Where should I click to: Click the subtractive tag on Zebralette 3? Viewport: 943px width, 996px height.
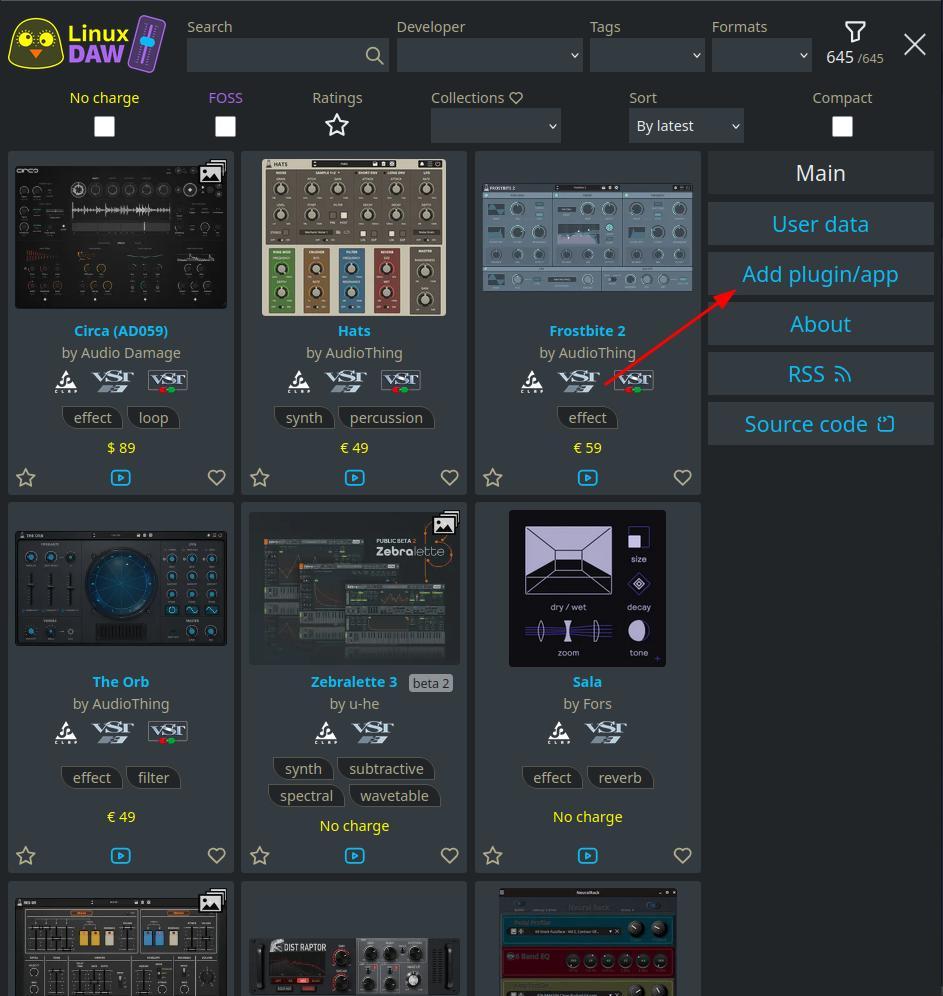(386, 769)
